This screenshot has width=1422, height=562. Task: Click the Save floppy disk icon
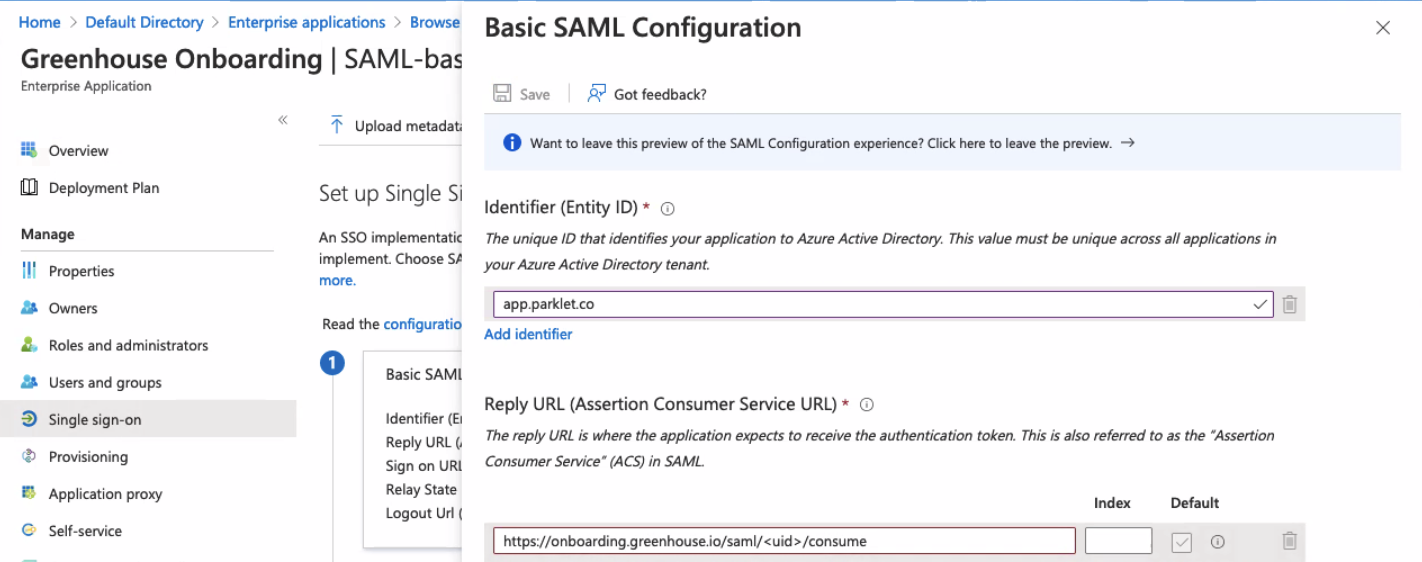click(x=502, y=93)
